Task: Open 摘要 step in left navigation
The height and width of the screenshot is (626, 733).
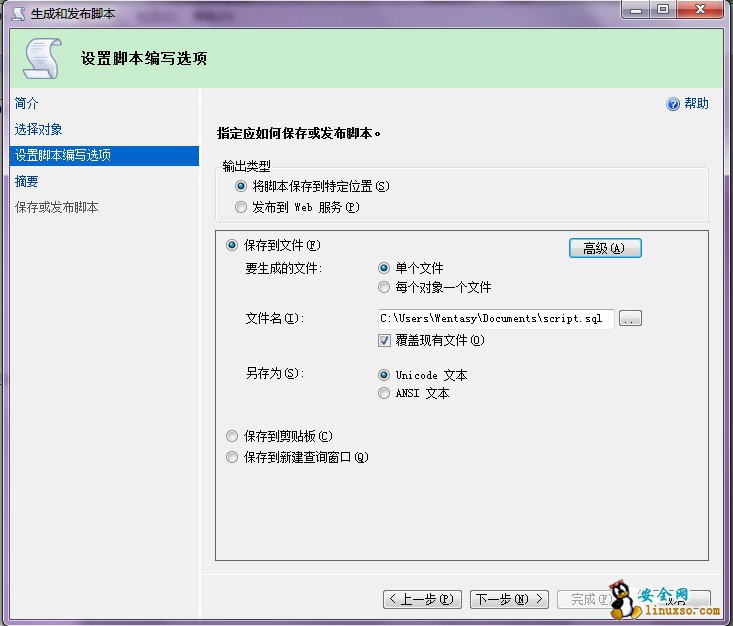Action: pyautogui.click(x=27, y=181)
